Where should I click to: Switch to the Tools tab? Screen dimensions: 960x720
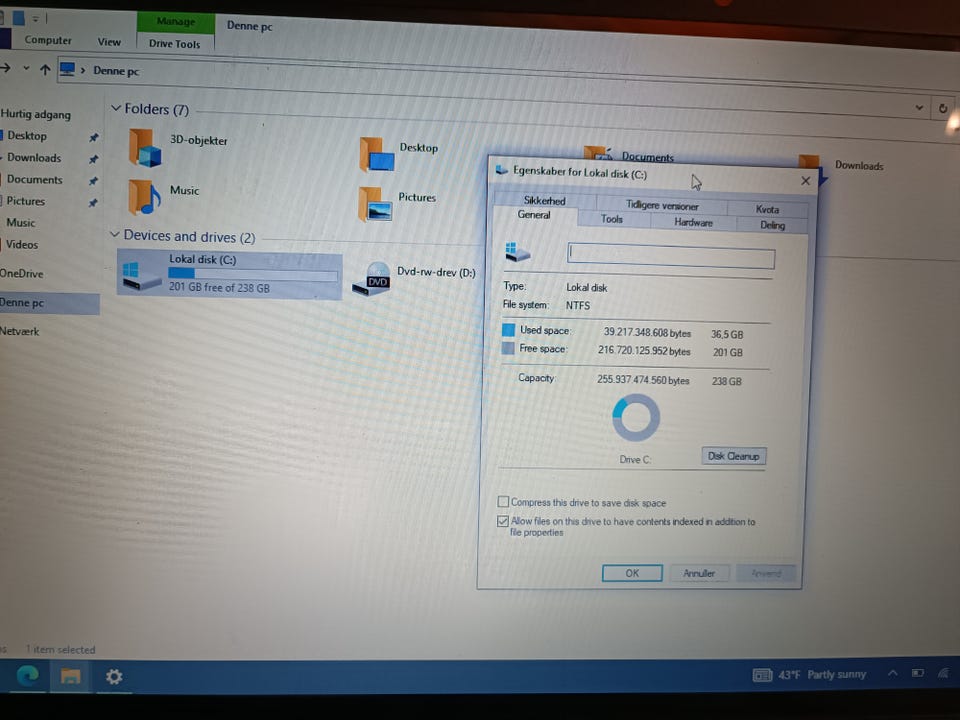point(612,219)
